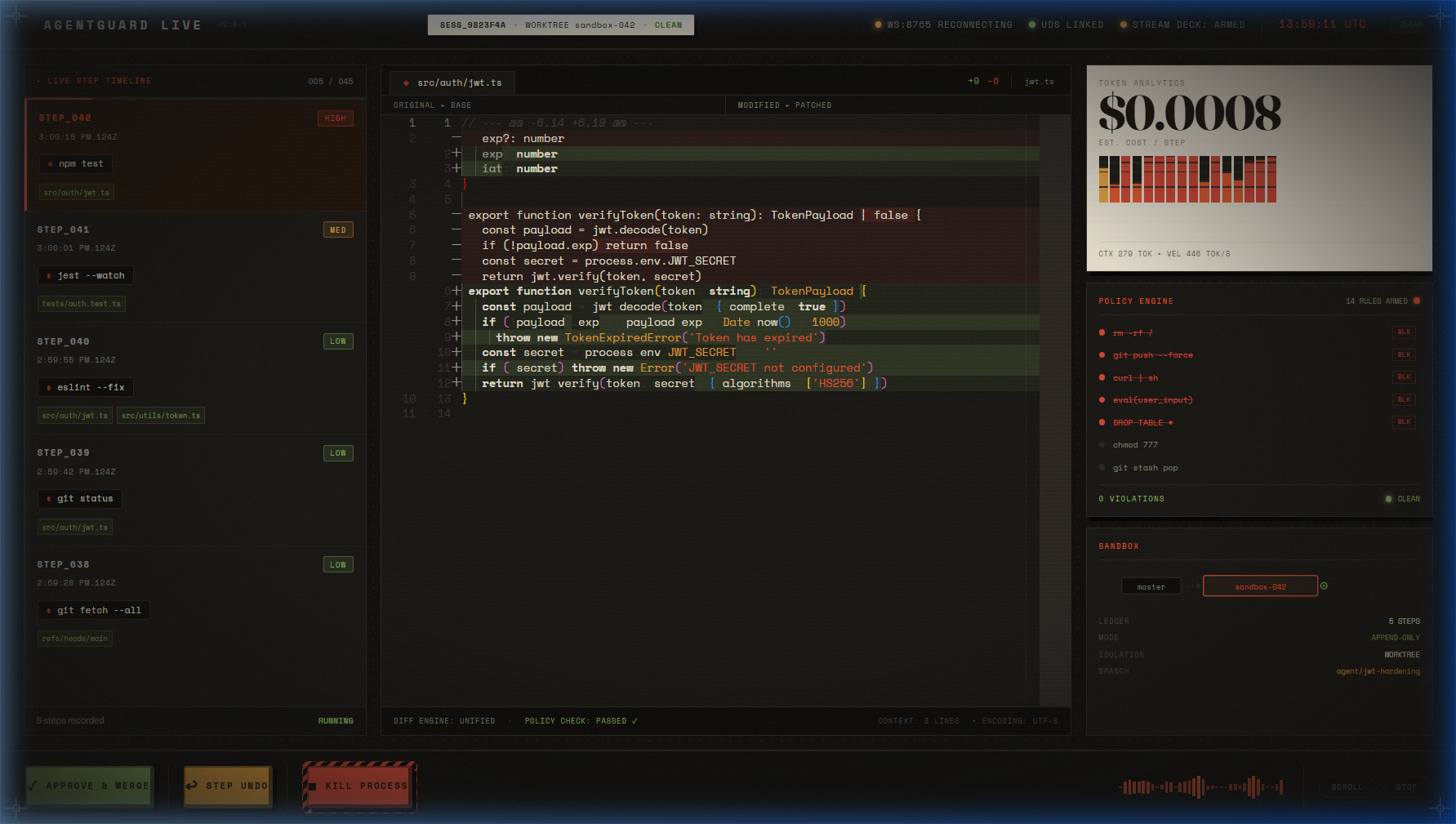Viewport: 1456px width, 824px height.
Task: Click BLK badge for git push --force
Action: [1404, 354]
